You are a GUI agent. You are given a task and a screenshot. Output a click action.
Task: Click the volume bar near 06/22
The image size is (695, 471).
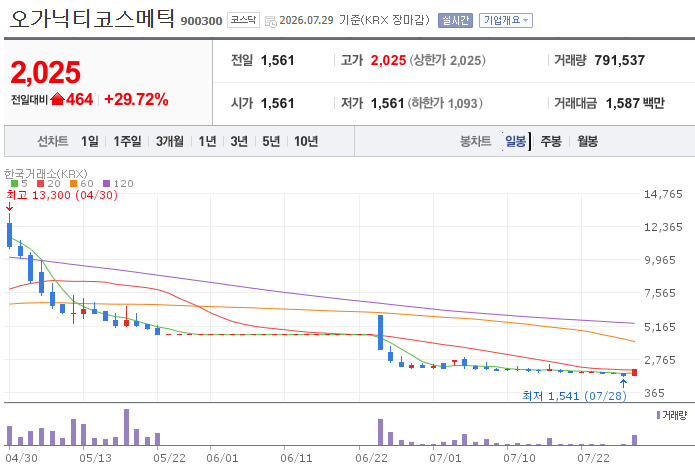coord(380,432)
